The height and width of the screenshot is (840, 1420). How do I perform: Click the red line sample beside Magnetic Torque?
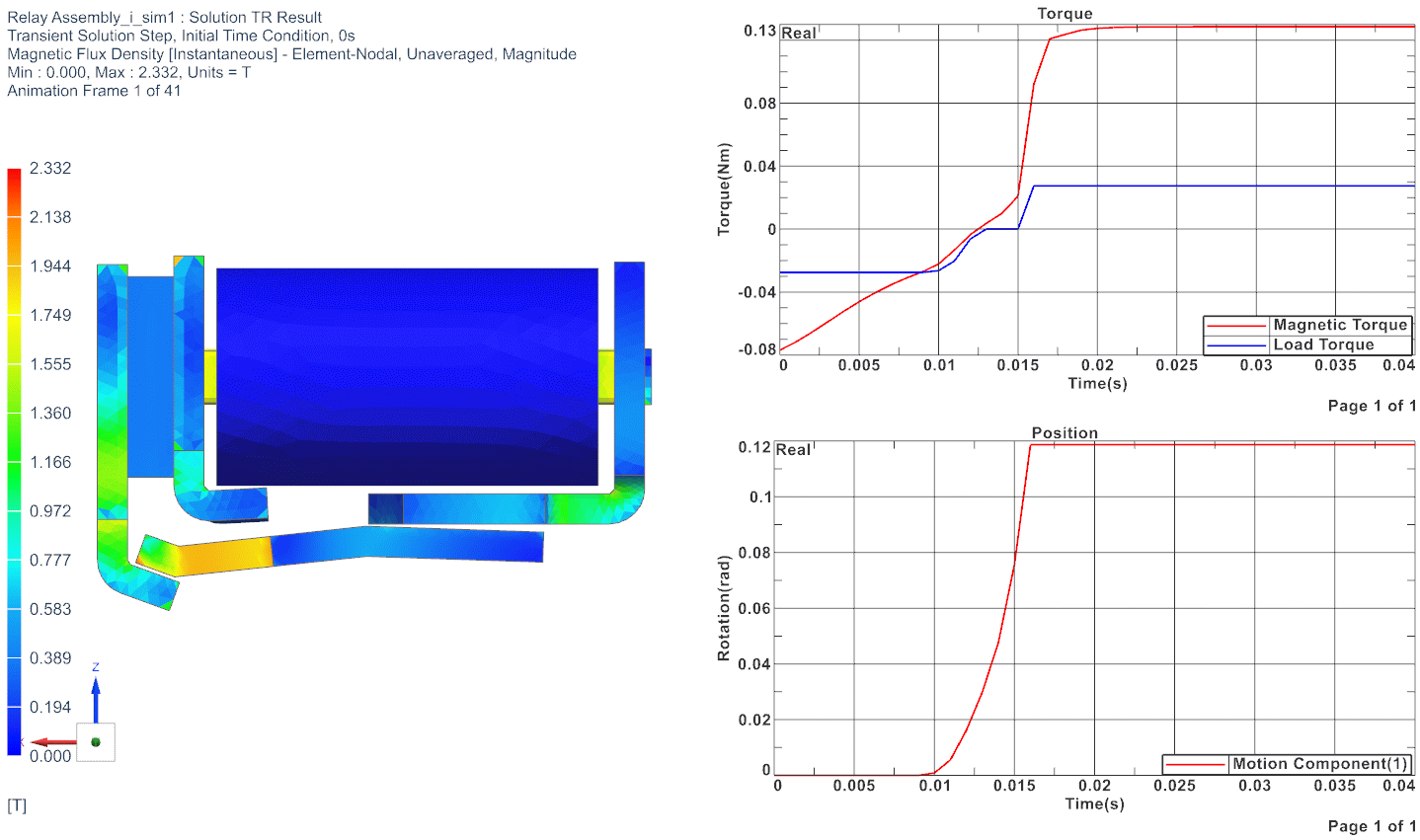pyautogui.click(x=1236, y=325)
